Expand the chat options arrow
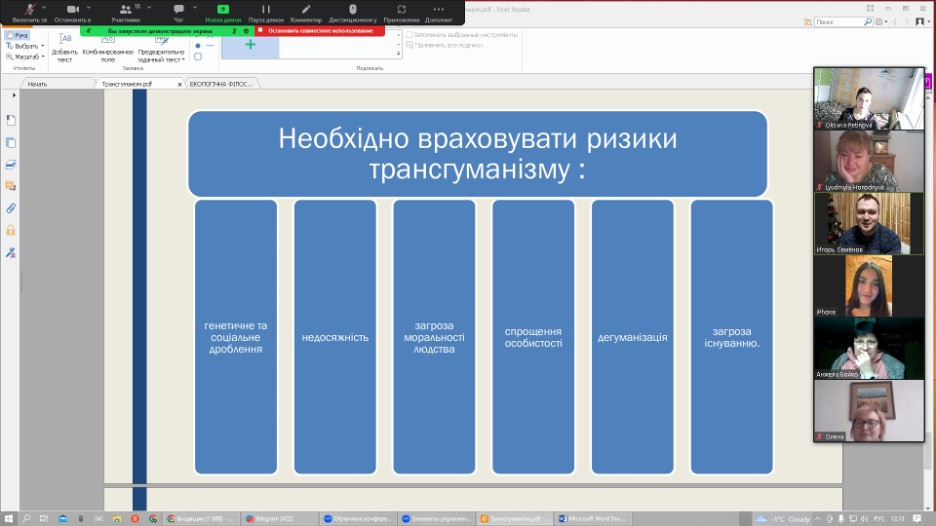The image size is (936, 526). click(x=195, y=8)
